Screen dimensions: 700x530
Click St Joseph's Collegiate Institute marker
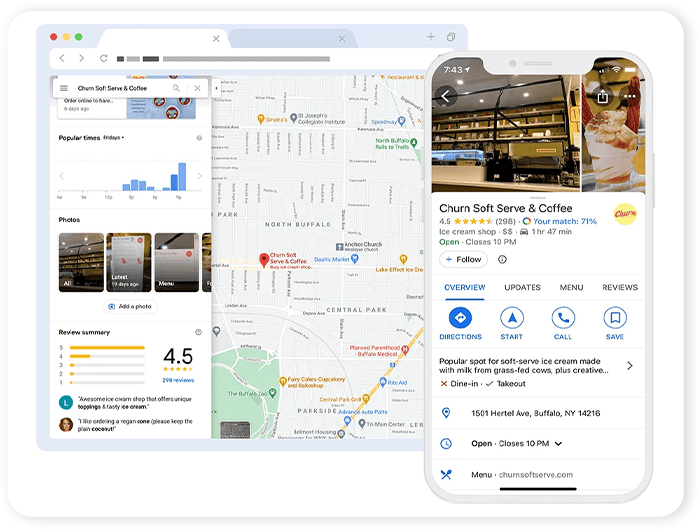tap(293, 118)
